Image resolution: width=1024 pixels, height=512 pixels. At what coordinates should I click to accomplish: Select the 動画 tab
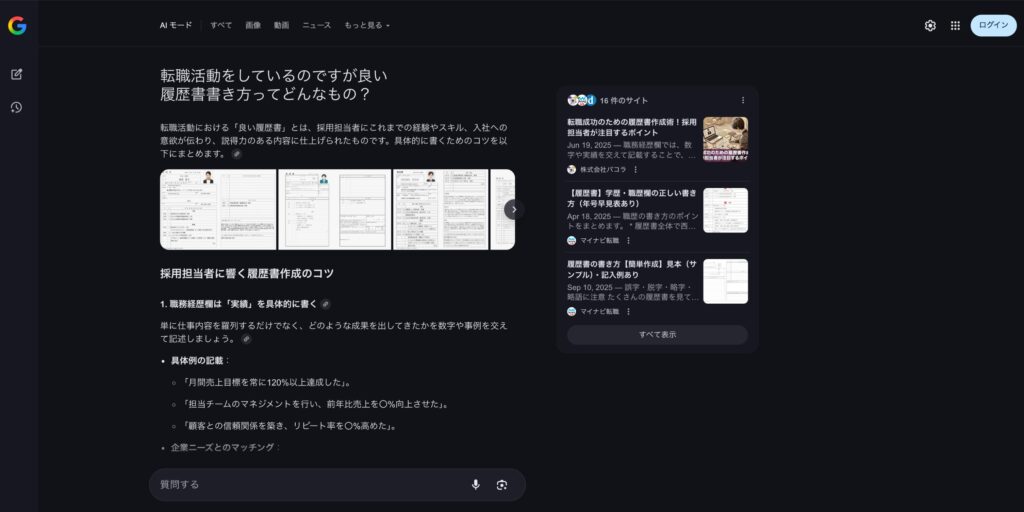(281, 25)
